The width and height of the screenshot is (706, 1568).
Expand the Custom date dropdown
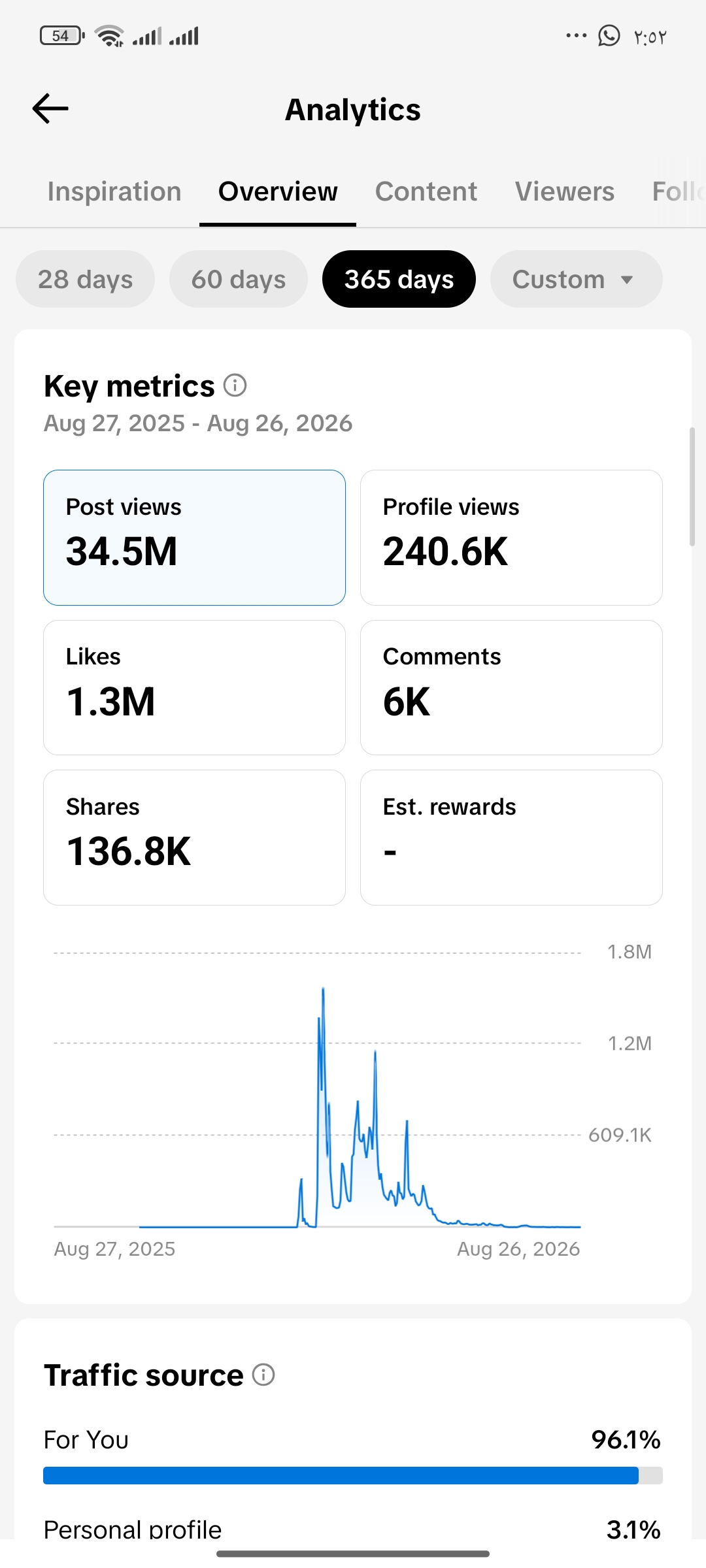[576, 279]
